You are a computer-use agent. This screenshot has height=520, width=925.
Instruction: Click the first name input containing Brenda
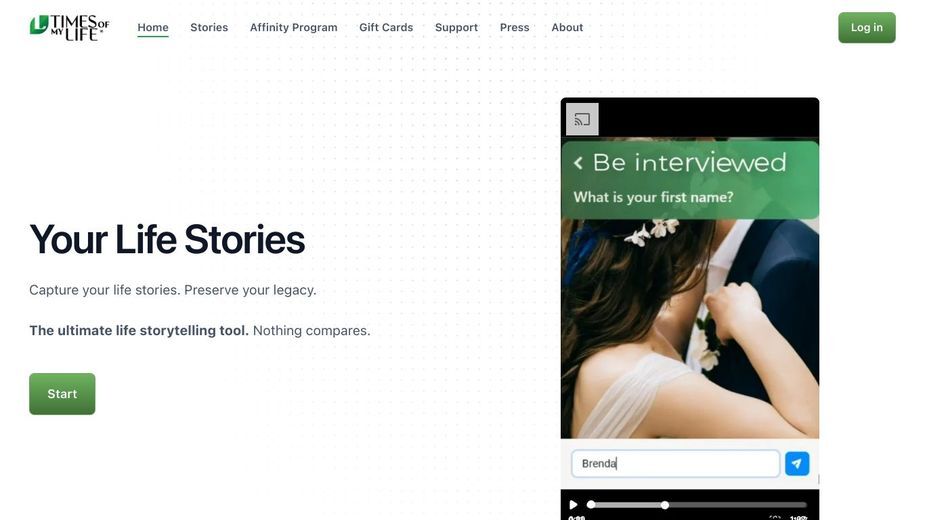pos(675,463)
